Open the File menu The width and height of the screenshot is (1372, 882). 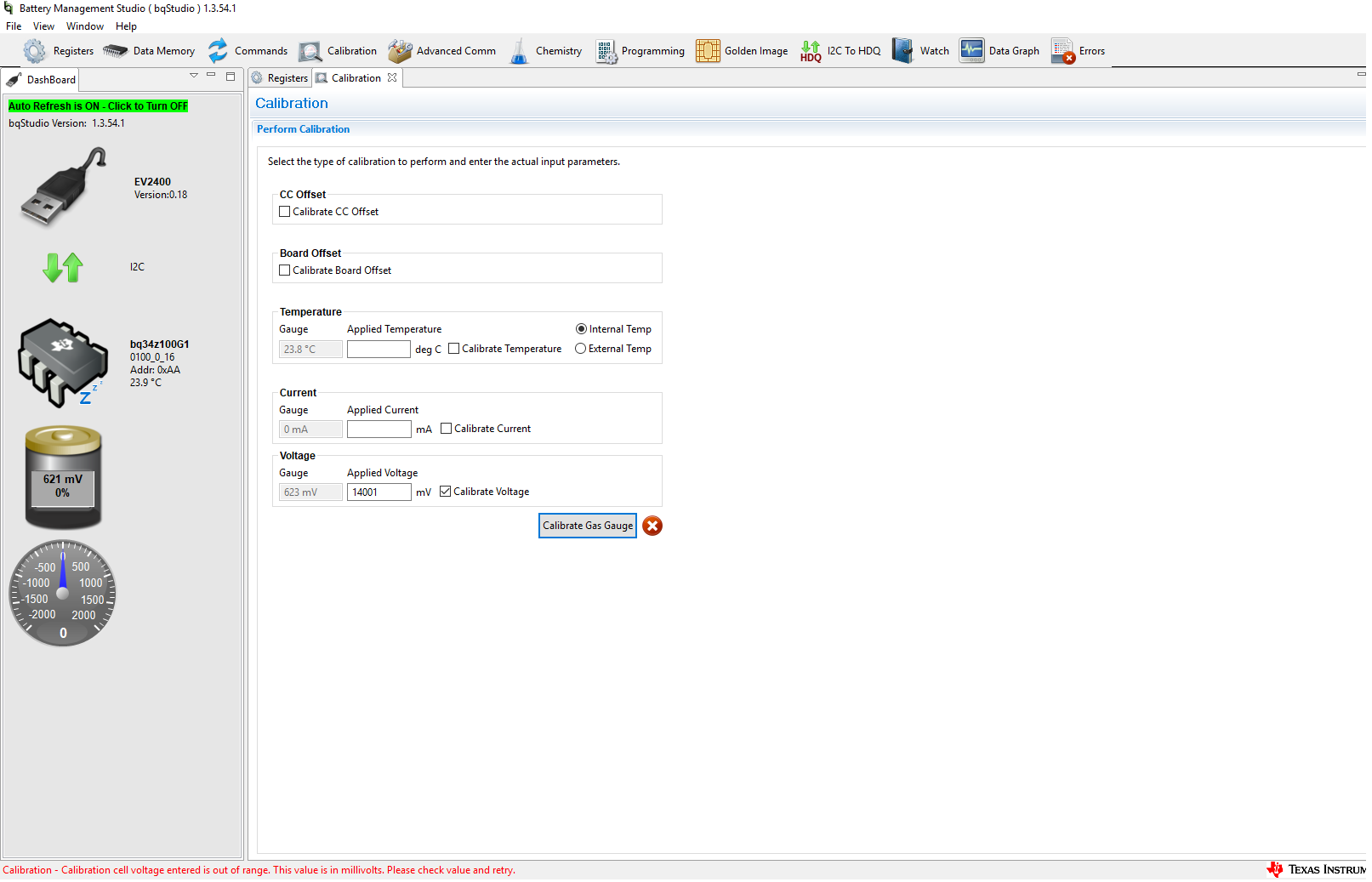[14, 26]
